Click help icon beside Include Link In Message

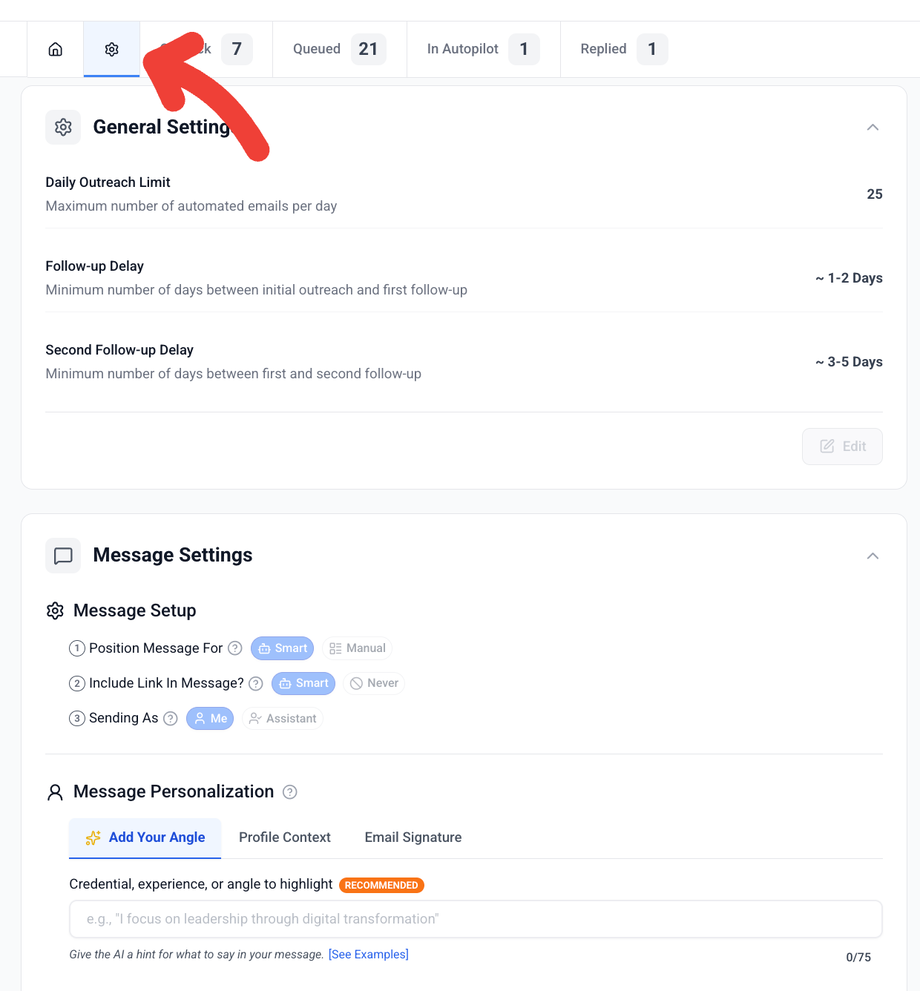[256, 684]
